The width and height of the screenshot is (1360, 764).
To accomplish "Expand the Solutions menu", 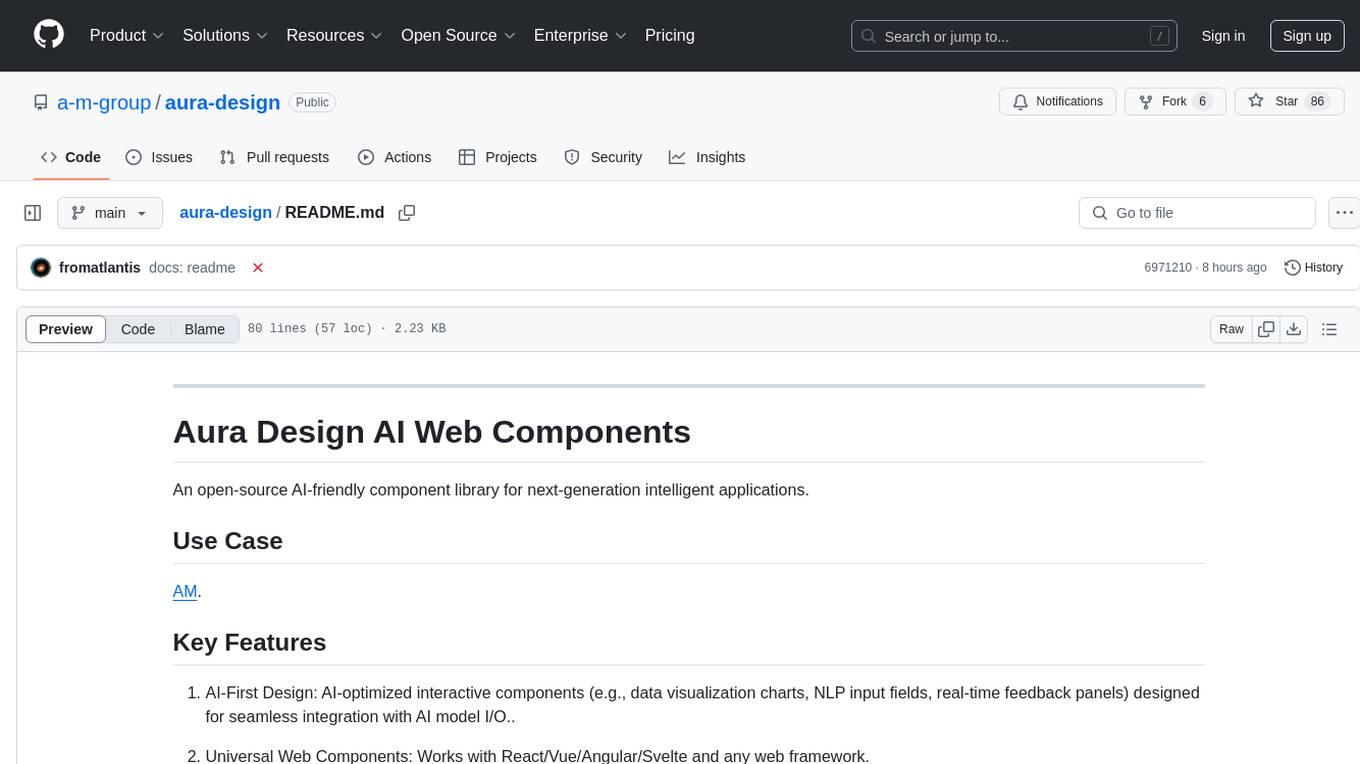I will click(x=225, y=35).
